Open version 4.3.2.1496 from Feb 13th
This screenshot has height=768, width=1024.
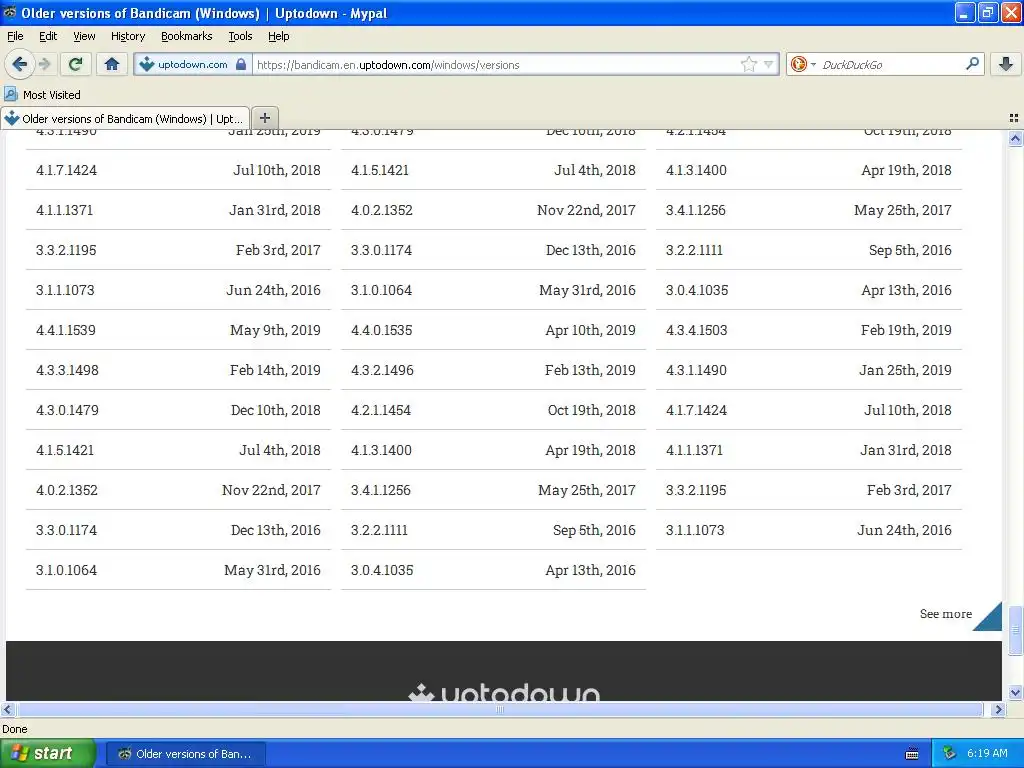click(x=493, y=370)
